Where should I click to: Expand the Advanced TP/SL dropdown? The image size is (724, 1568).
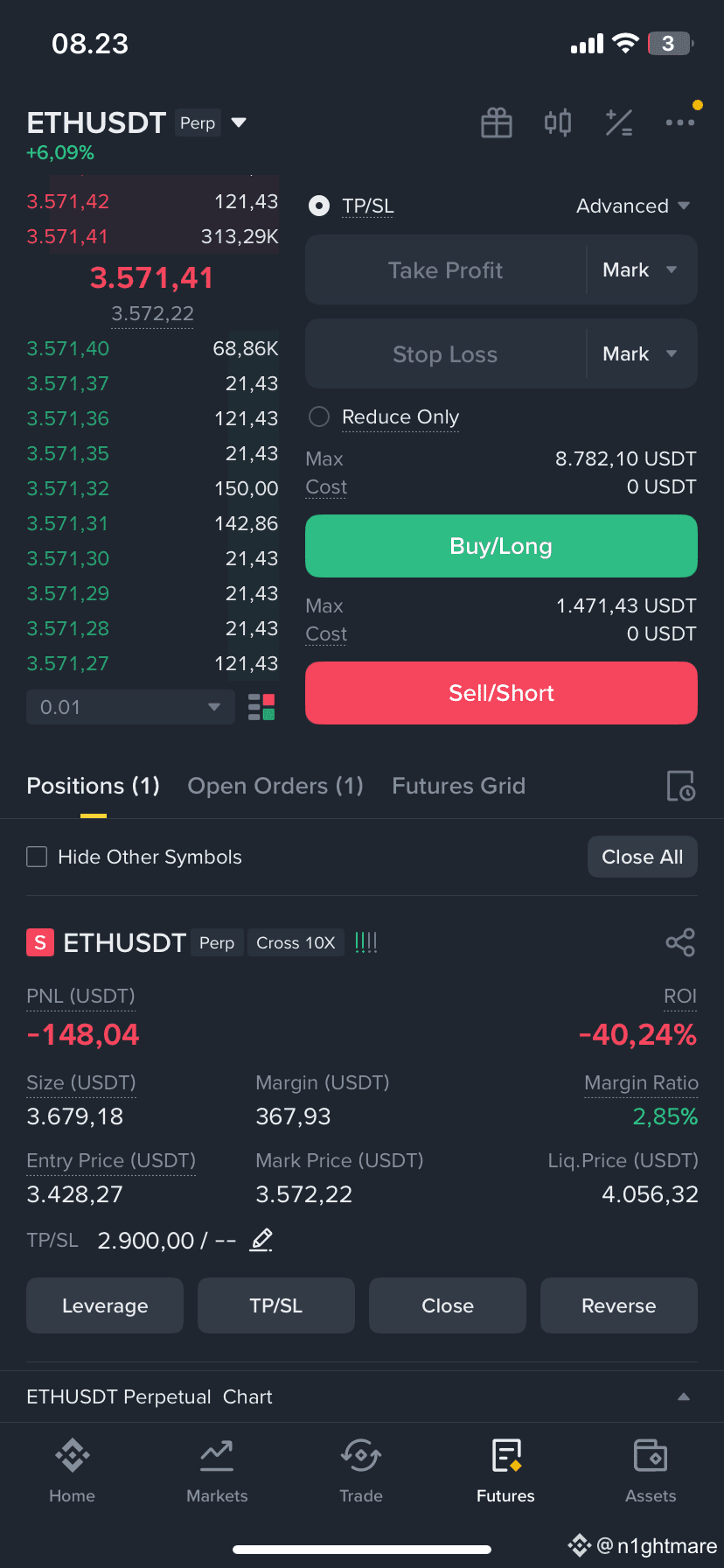pos(633,206)
